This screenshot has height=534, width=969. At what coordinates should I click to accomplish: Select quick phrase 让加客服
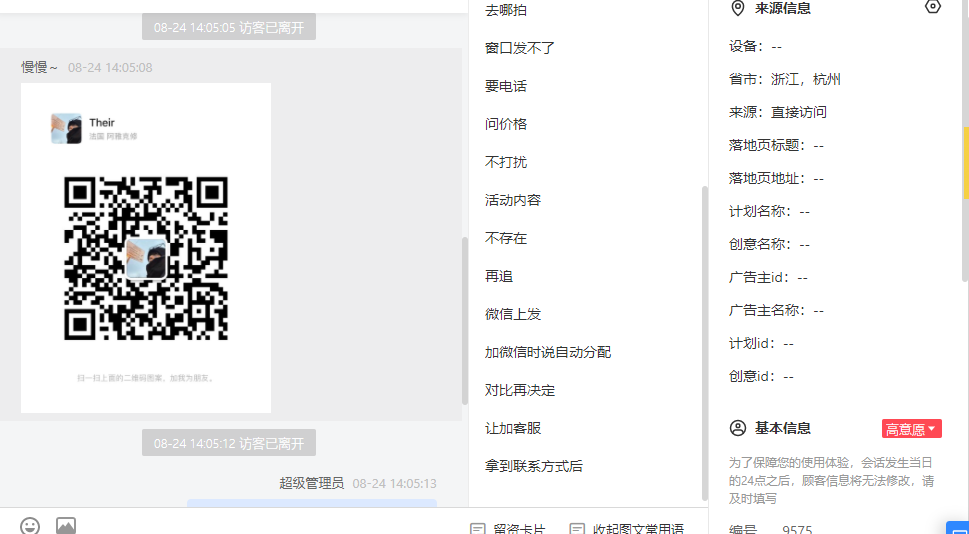(x=513, y=428)
